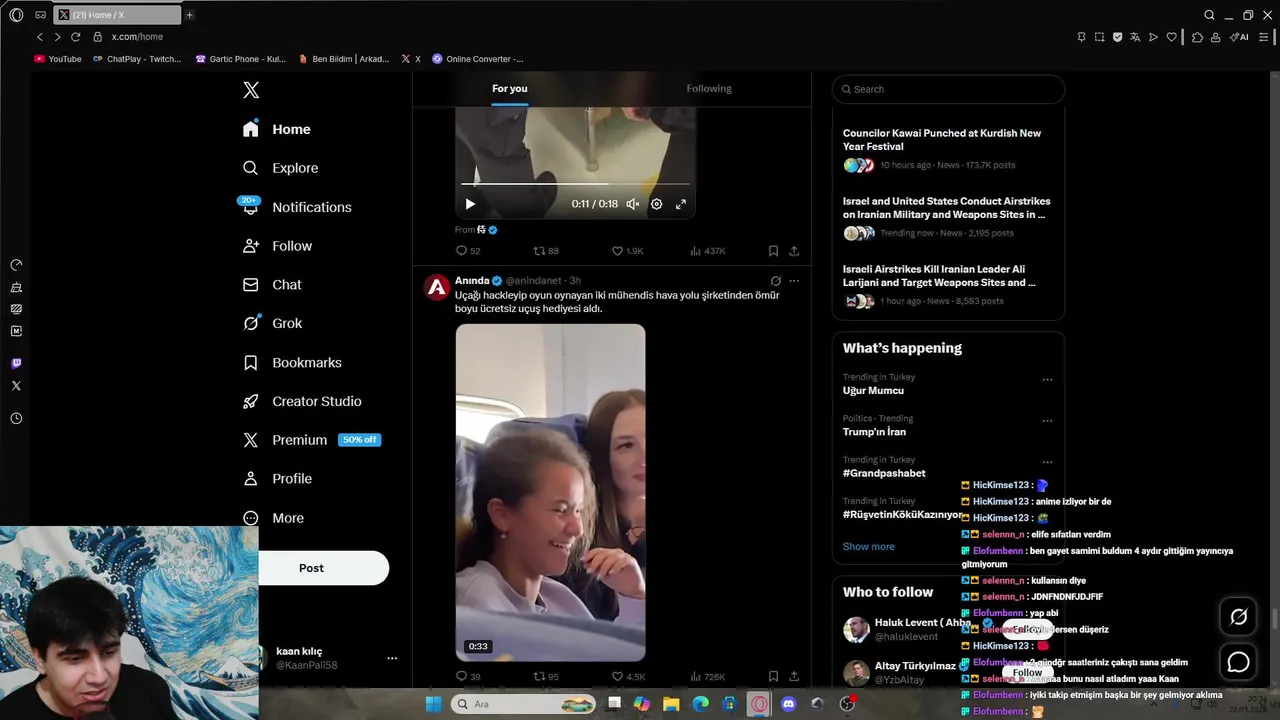Open options for Uğur Mumcu trend

(1047, 379)
